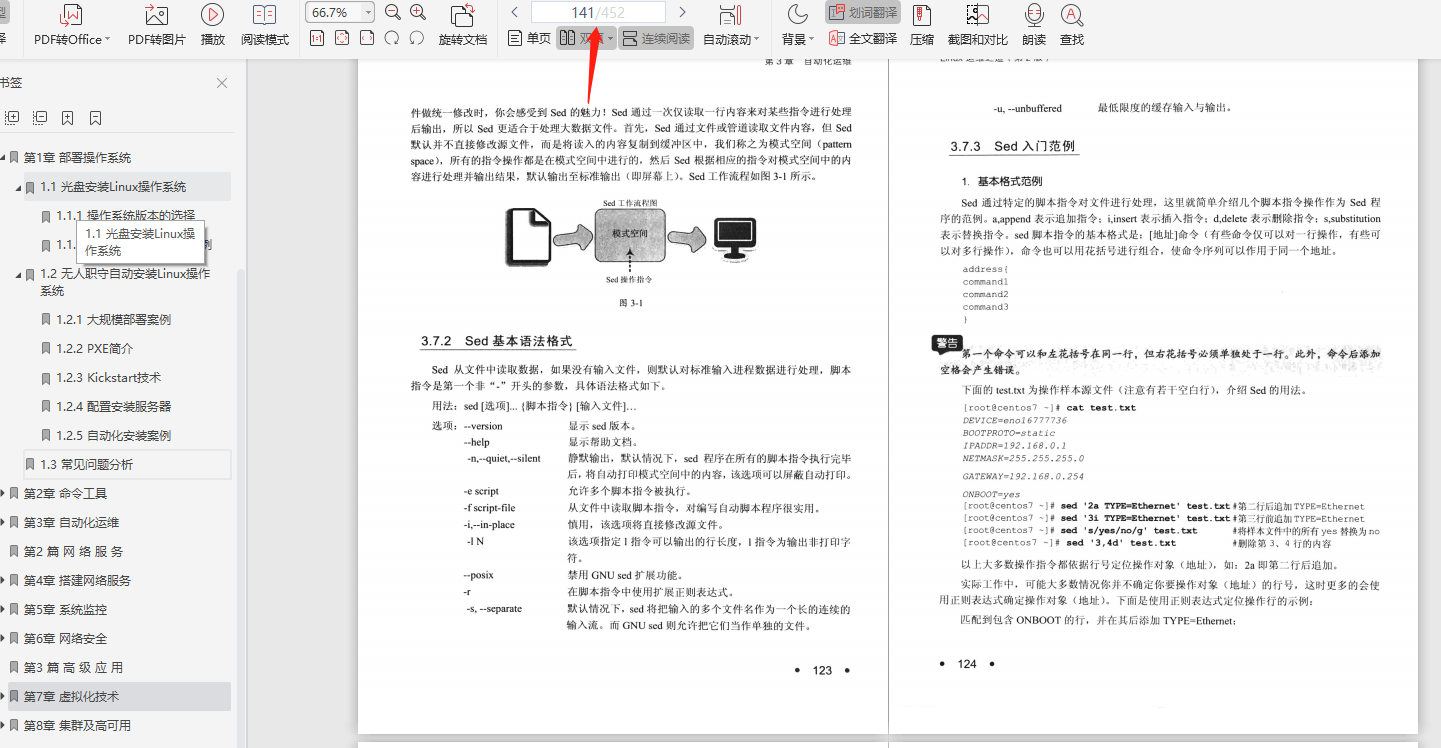Open the zoom percentage dropdown
Viewport: 1441px width, 748px height.
point(369,13)
